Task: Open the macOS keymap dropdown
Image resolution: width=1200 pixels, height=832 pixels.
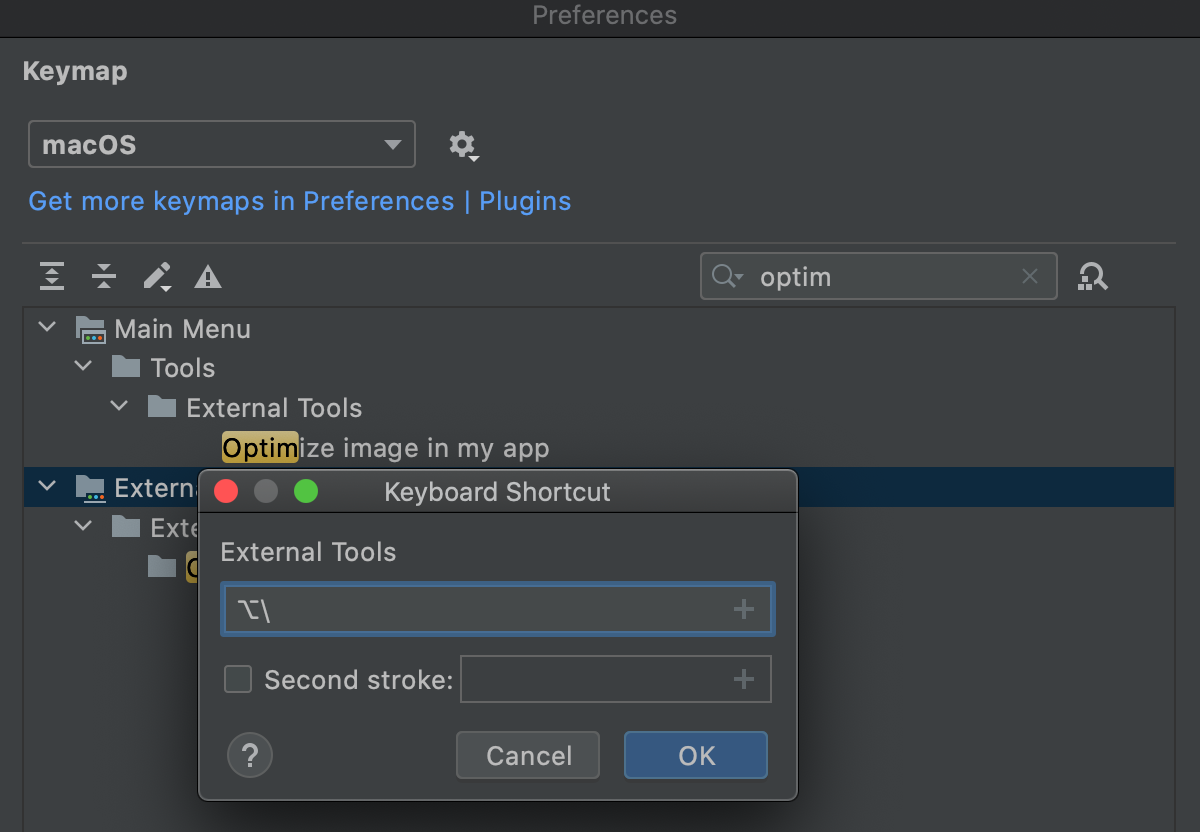Action: coord(222,145)
